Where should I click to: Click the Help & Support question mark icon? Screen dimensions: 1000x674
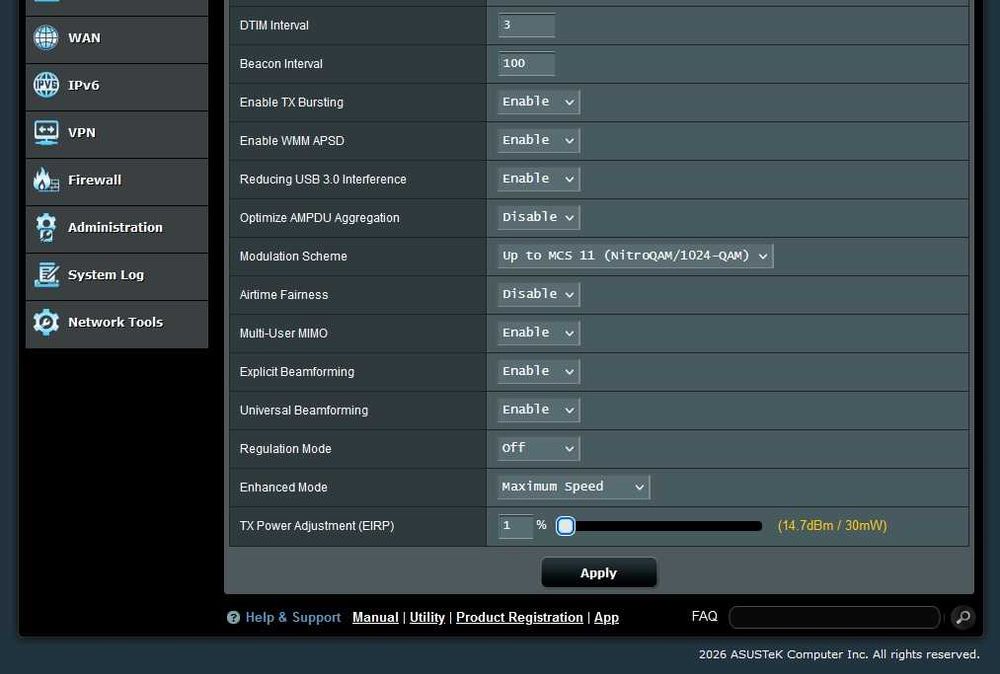(x=233, y=617)
